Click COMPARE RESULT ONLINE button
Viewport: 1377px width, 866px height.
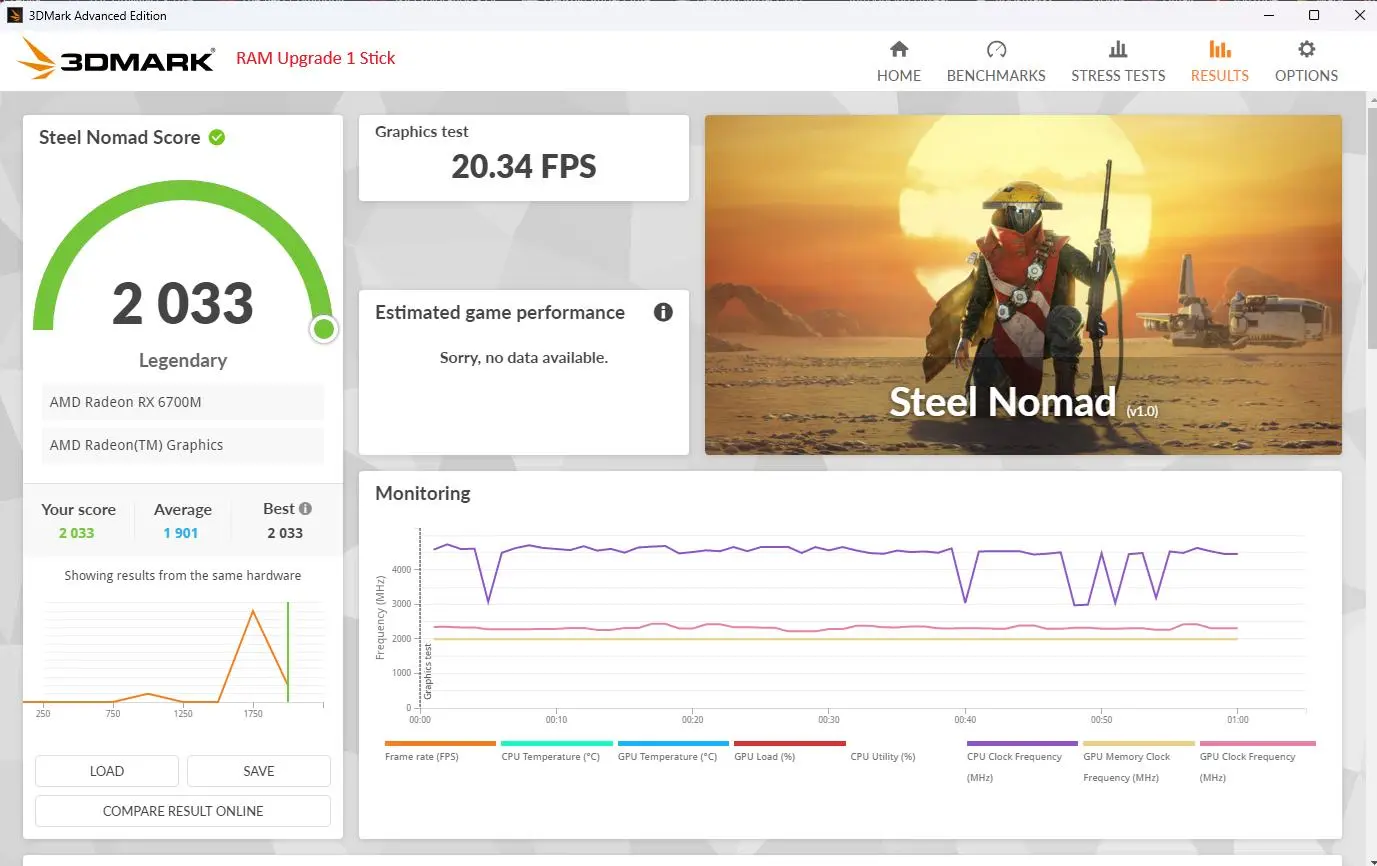tap(183, 811)
